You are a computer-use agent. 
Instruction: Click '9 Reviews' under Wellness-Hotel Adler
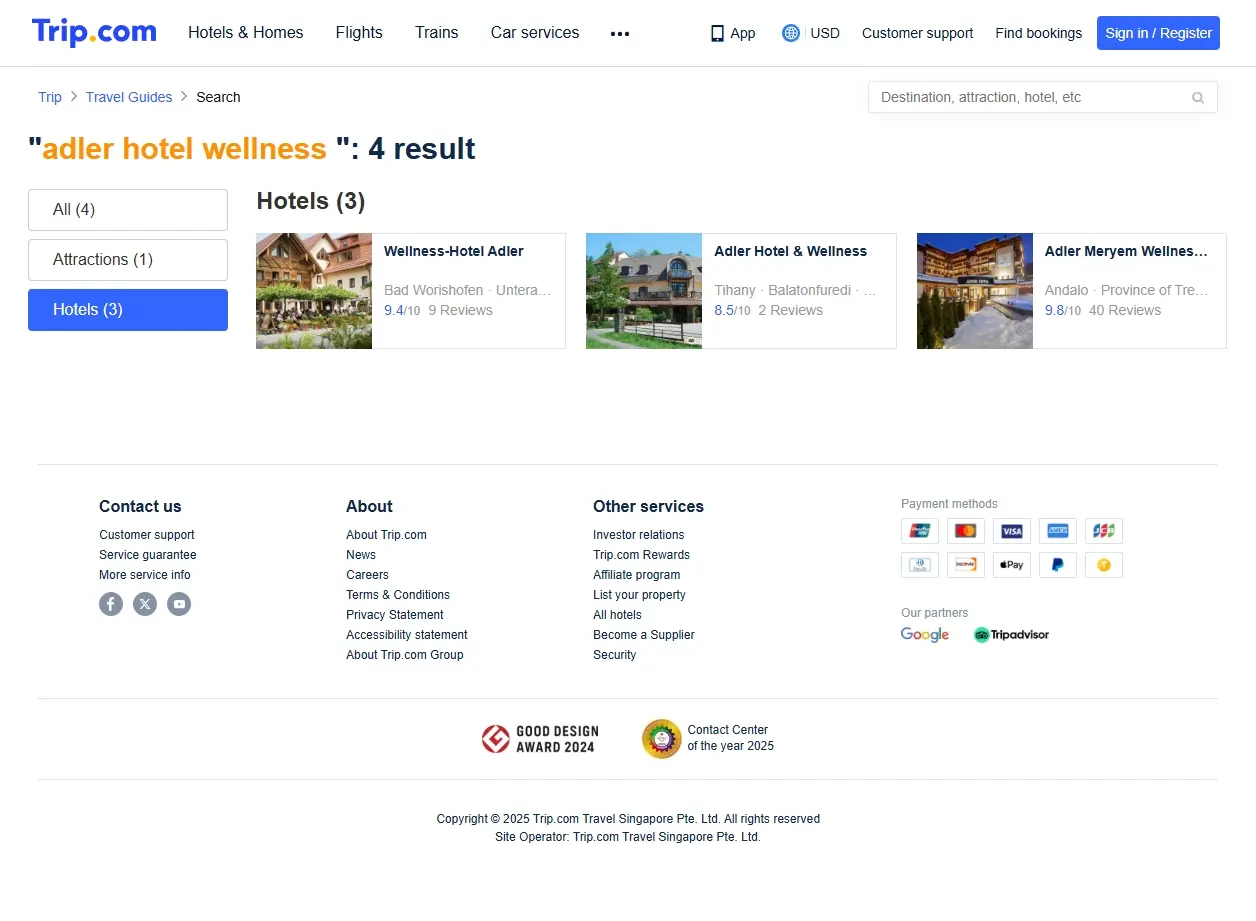(x=460, y=310)
